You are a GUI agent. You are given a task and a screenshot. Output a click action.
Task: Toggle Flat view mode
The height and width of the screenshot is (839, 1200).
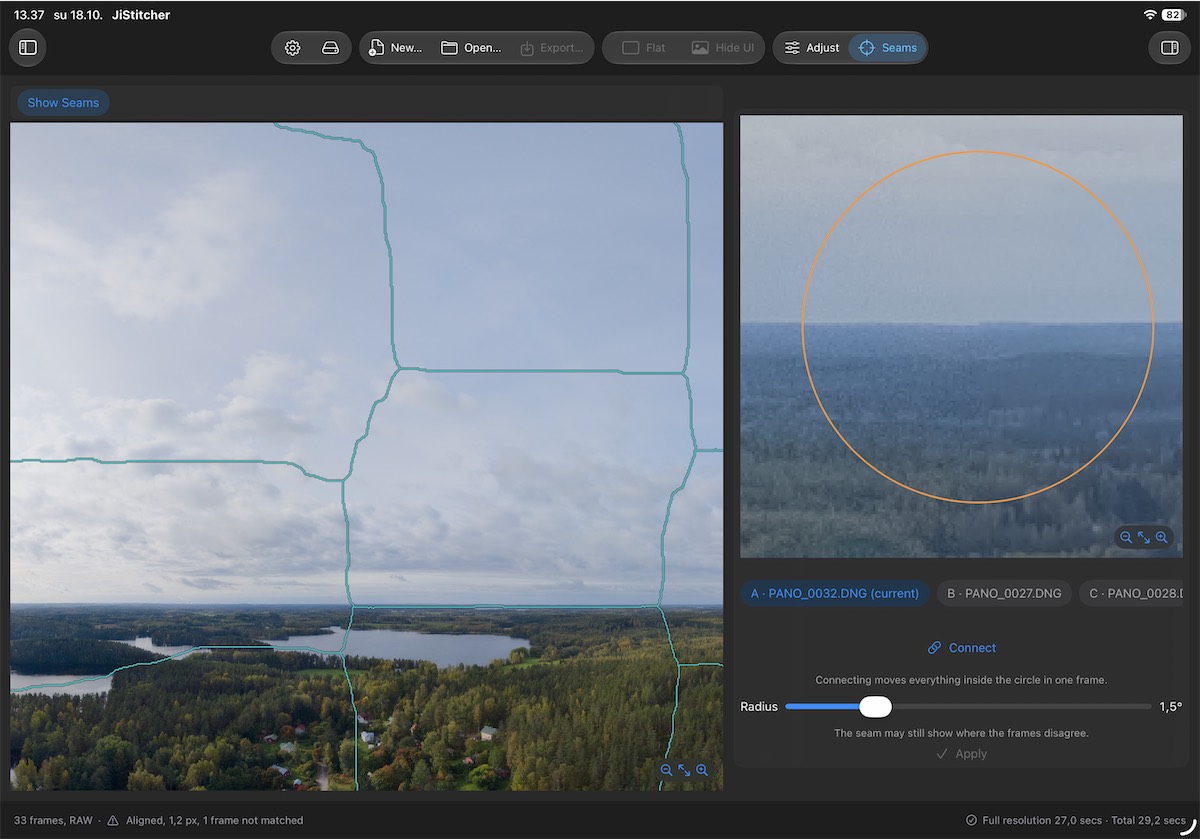(x=644, y=48)
